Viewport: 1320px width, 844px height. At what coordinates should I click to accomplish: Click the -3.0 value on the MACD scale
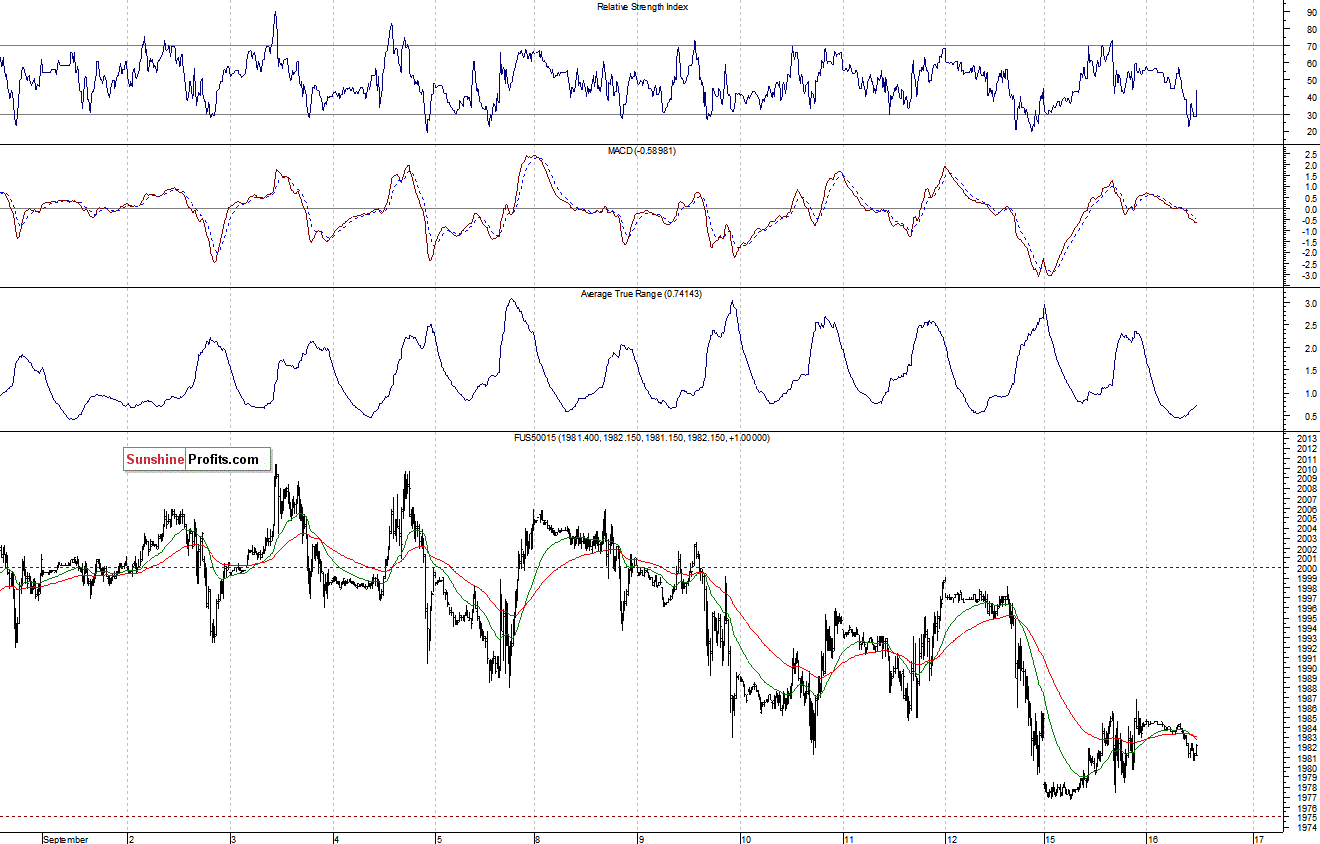(x=1309, y=275)
